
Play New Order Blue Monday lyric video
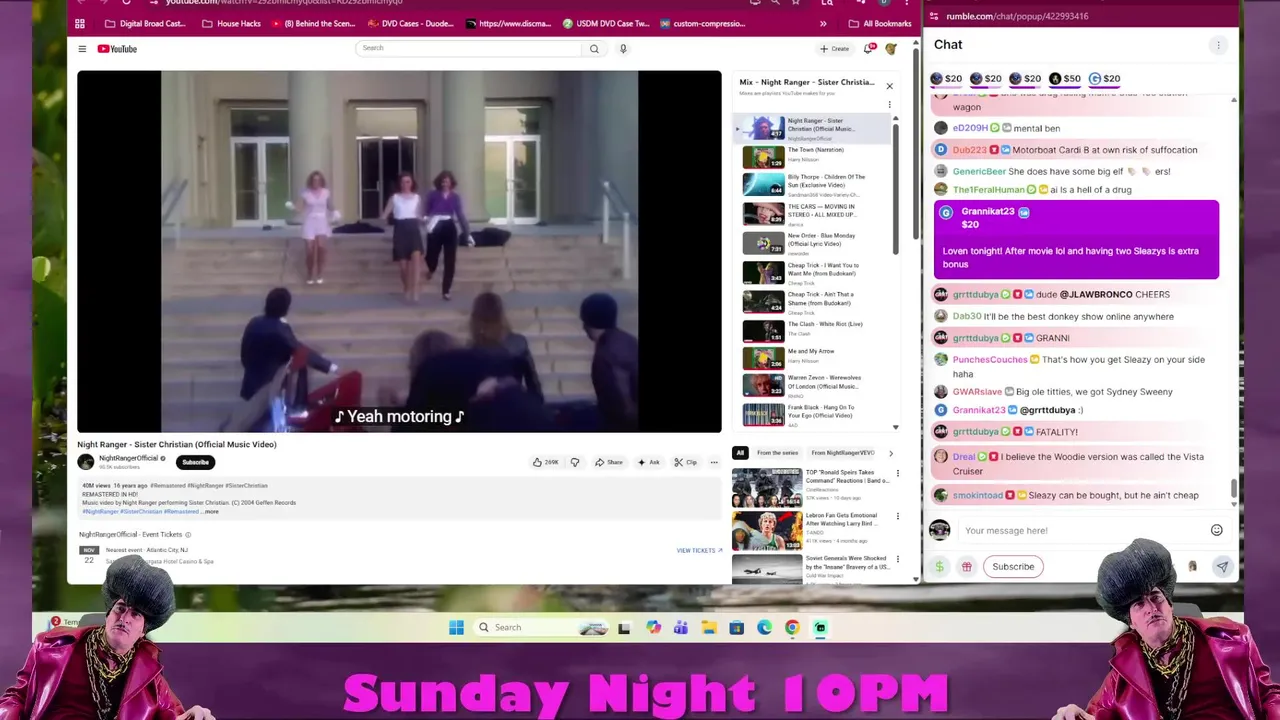pyautogui.click(x=812, y=243)
